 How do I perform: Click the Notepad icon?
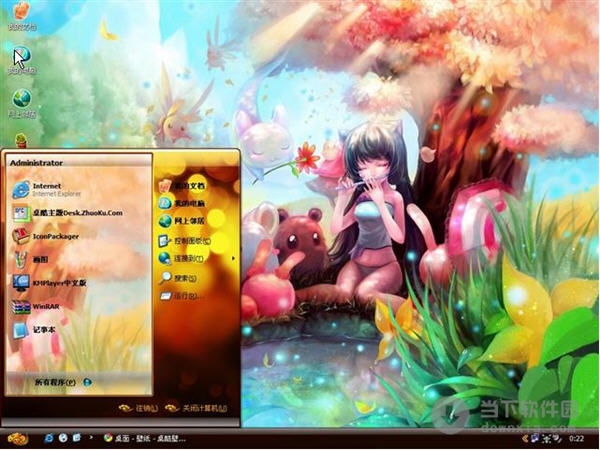(21, 330)
